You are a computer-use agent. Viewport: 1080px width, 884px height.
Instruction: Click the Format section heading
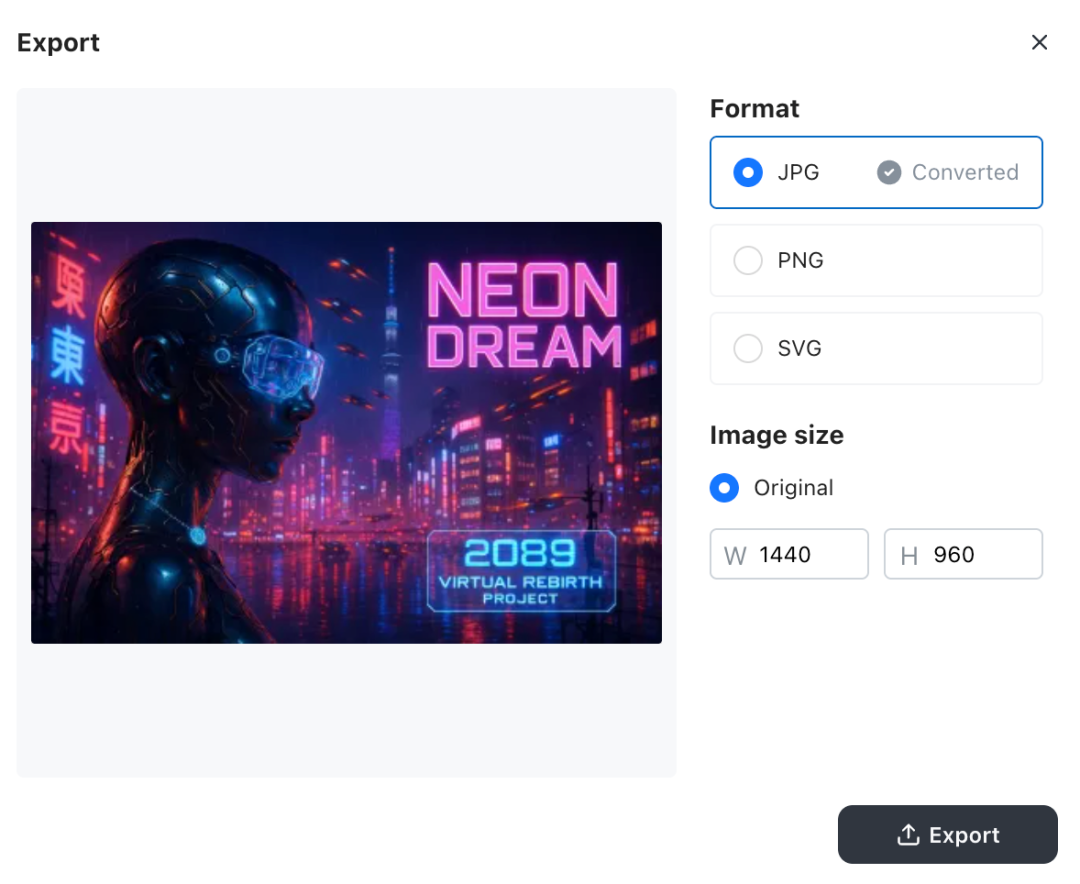754,109
